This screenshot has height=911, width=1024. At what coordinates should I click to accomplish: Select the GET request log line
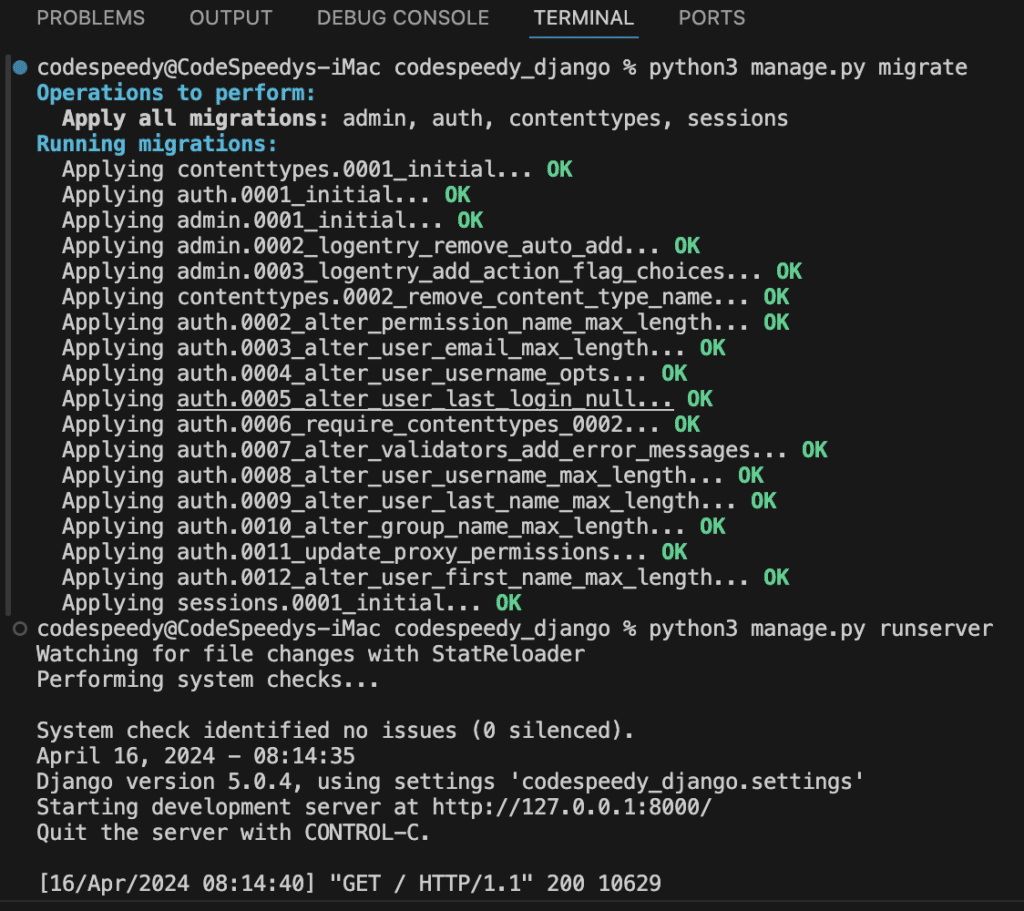(348, 883)
